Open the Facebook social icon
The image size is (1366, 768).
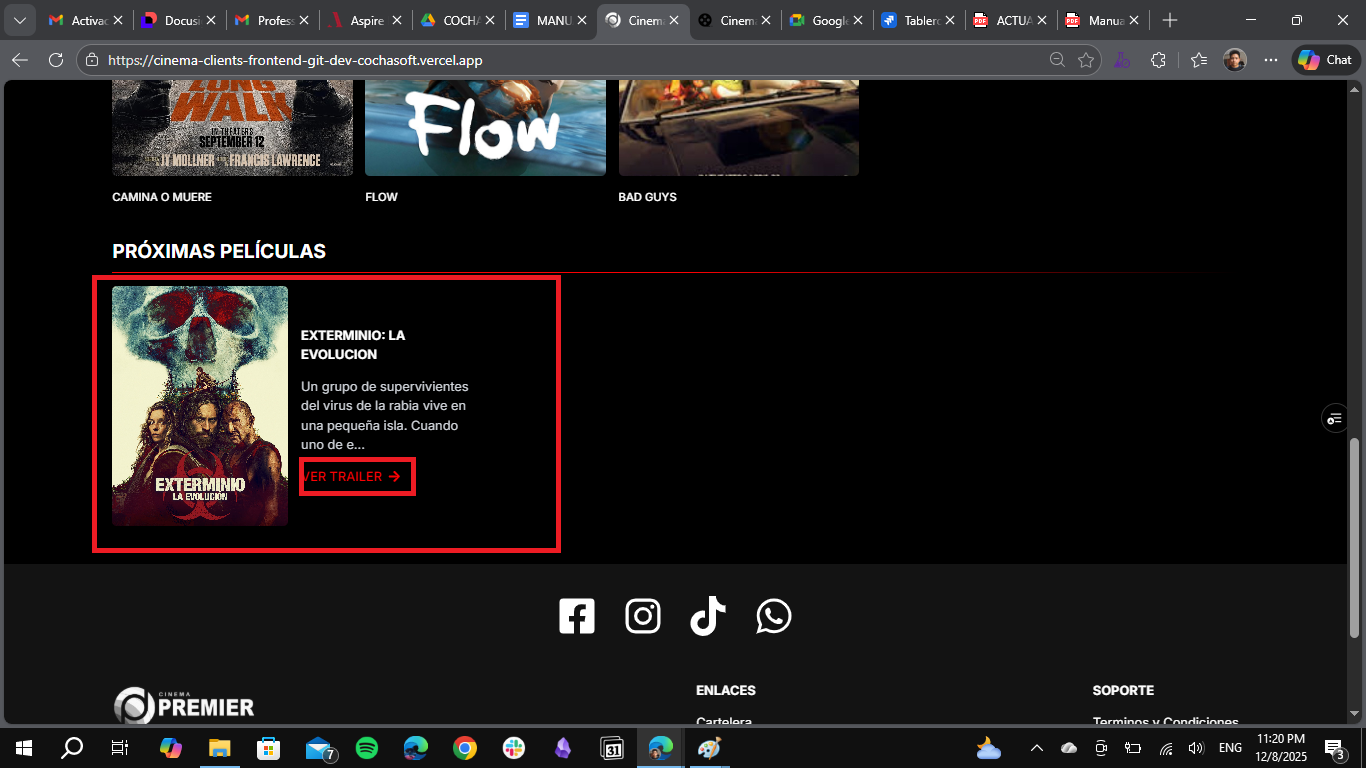[576, 616]
